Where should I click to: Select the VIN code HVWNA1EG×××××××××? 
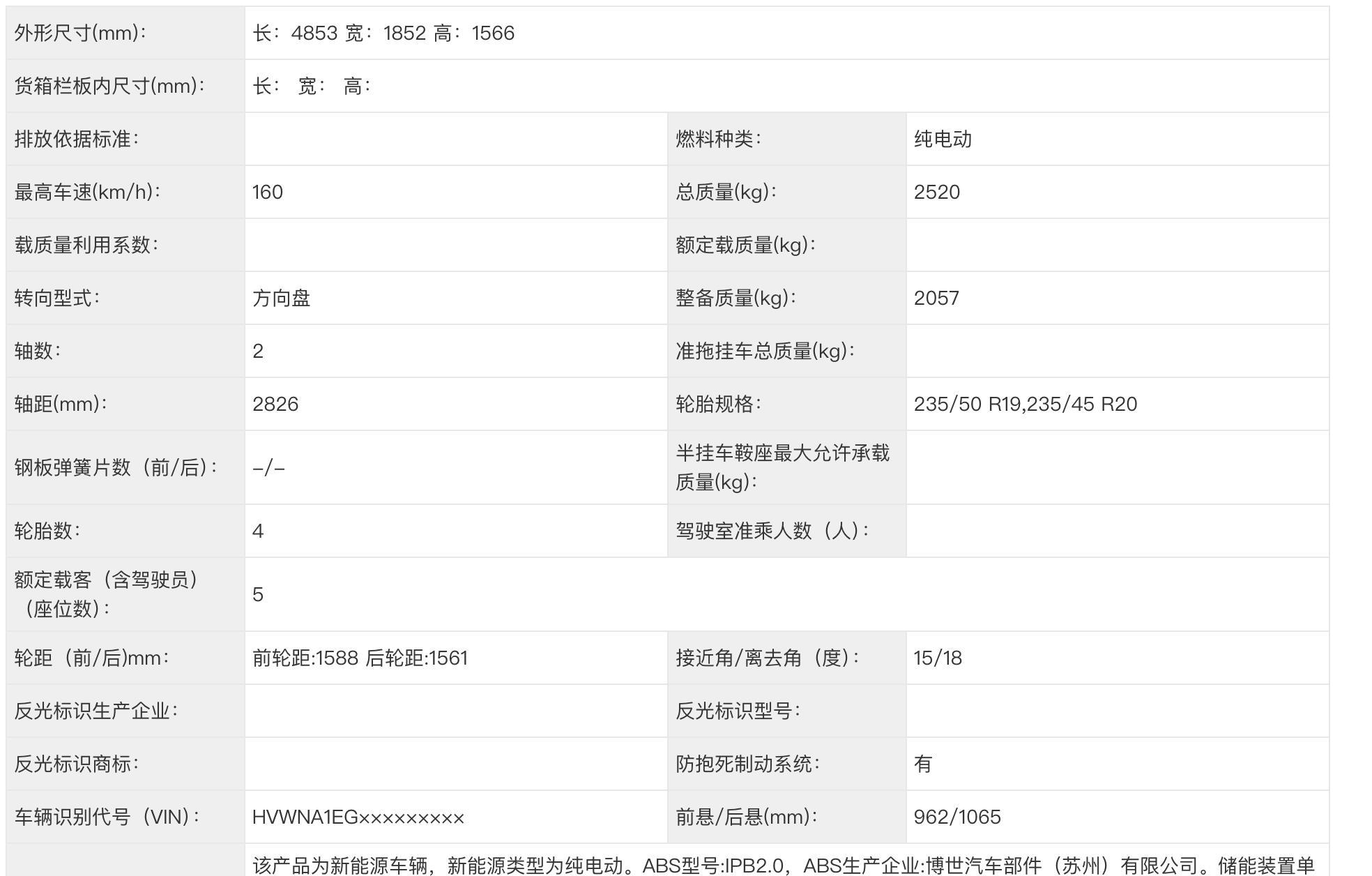tap(358, 817)
